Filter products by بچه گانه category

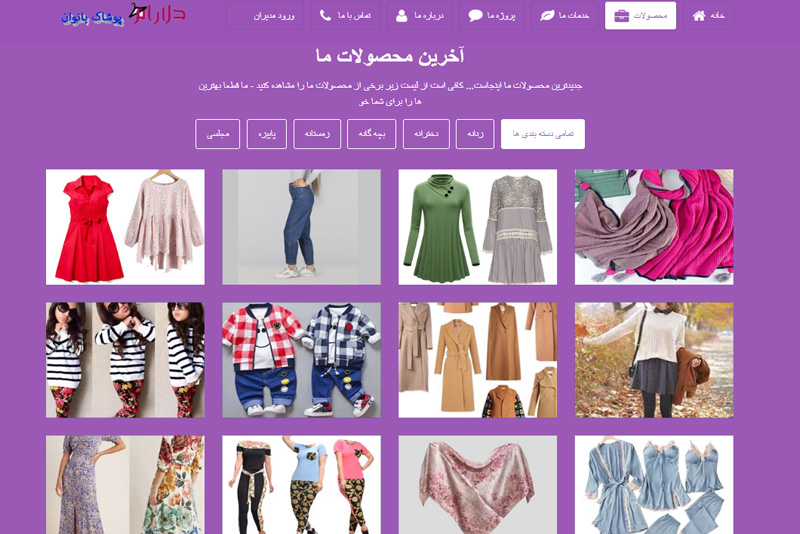click(x=371, y=134)
